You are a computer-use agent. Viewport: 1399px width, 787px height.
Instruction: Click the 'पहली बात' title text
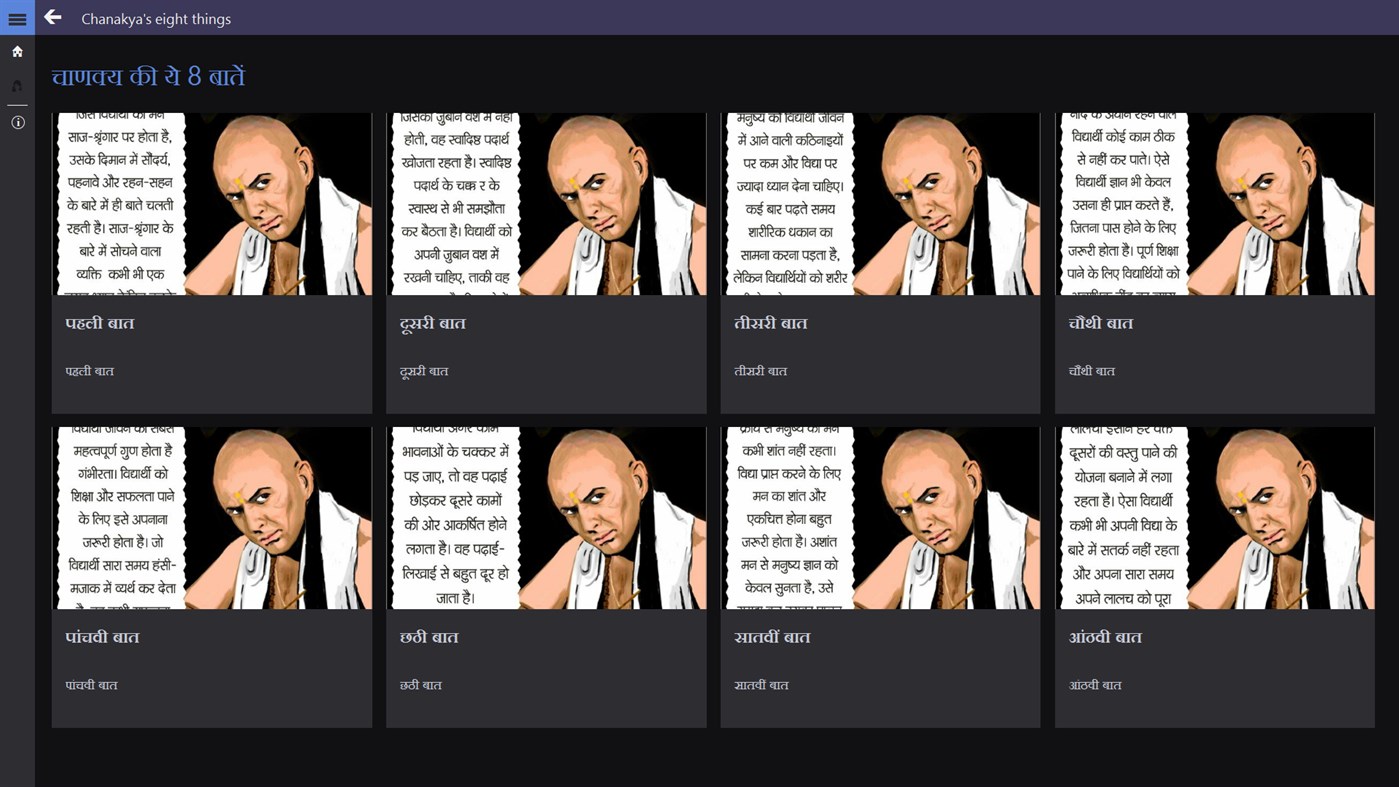[100, 322]
